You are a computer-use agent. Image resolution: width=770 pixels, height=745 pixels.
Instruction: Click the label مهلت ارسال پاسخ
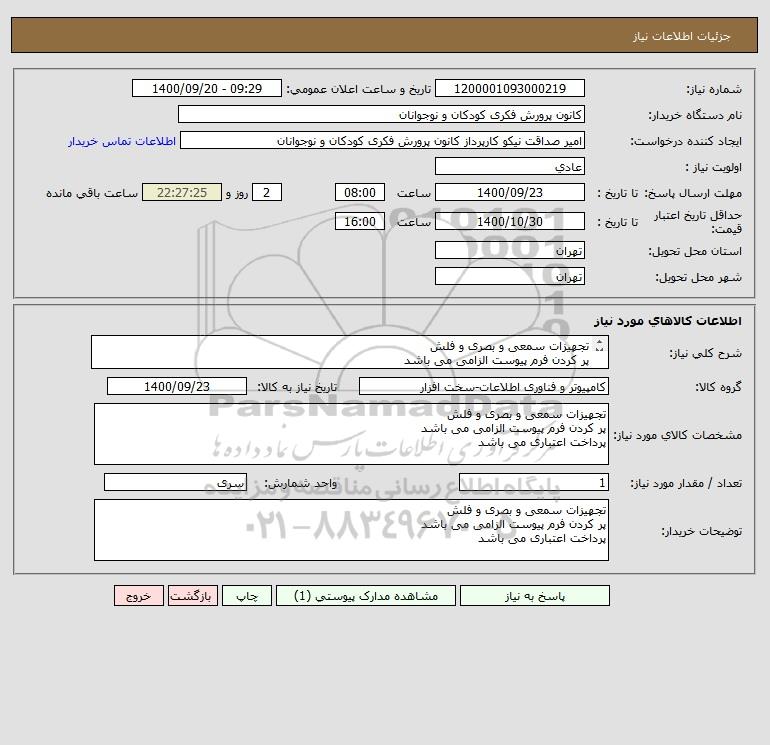click(693, 193)
